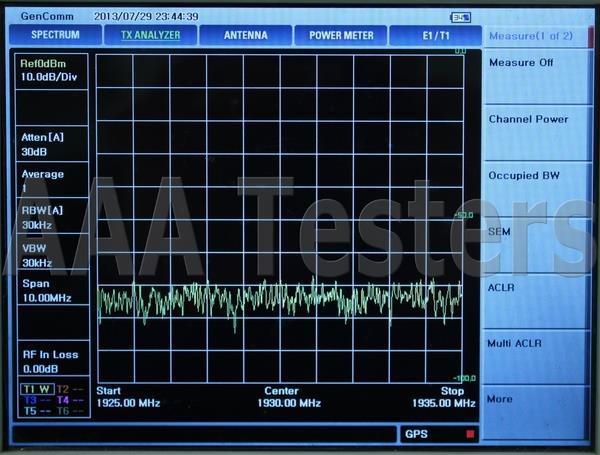
Task: Click the Average count setting
Action: (x=52, y=180)
